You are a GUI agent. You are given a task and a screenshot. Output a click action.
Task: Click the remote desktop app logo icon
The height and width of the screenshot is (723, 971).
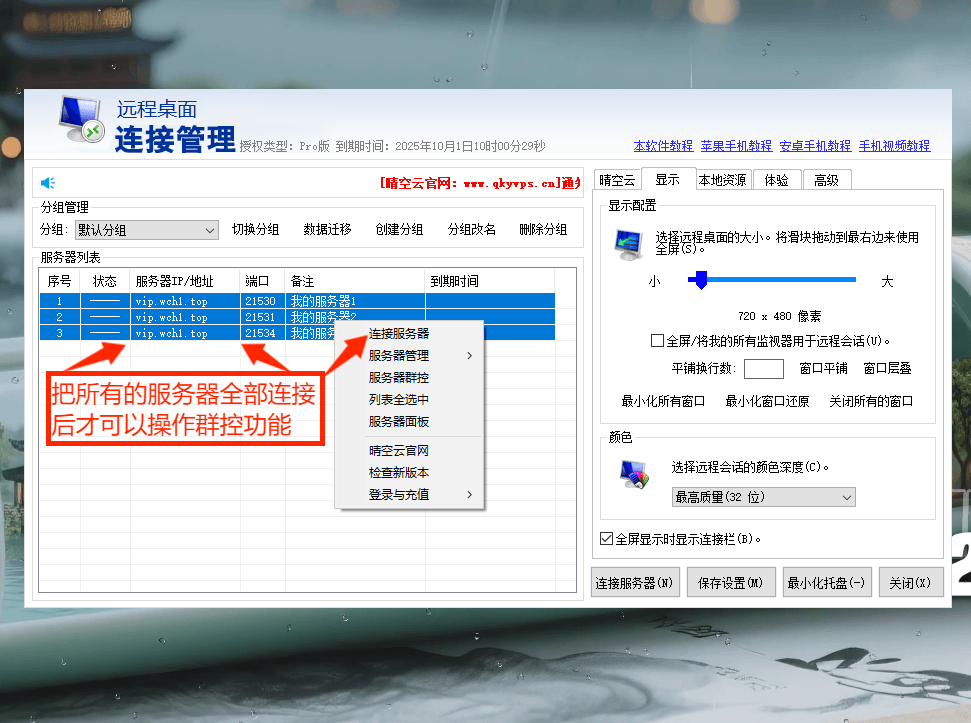pyautogui.click(x=81, y=120)
